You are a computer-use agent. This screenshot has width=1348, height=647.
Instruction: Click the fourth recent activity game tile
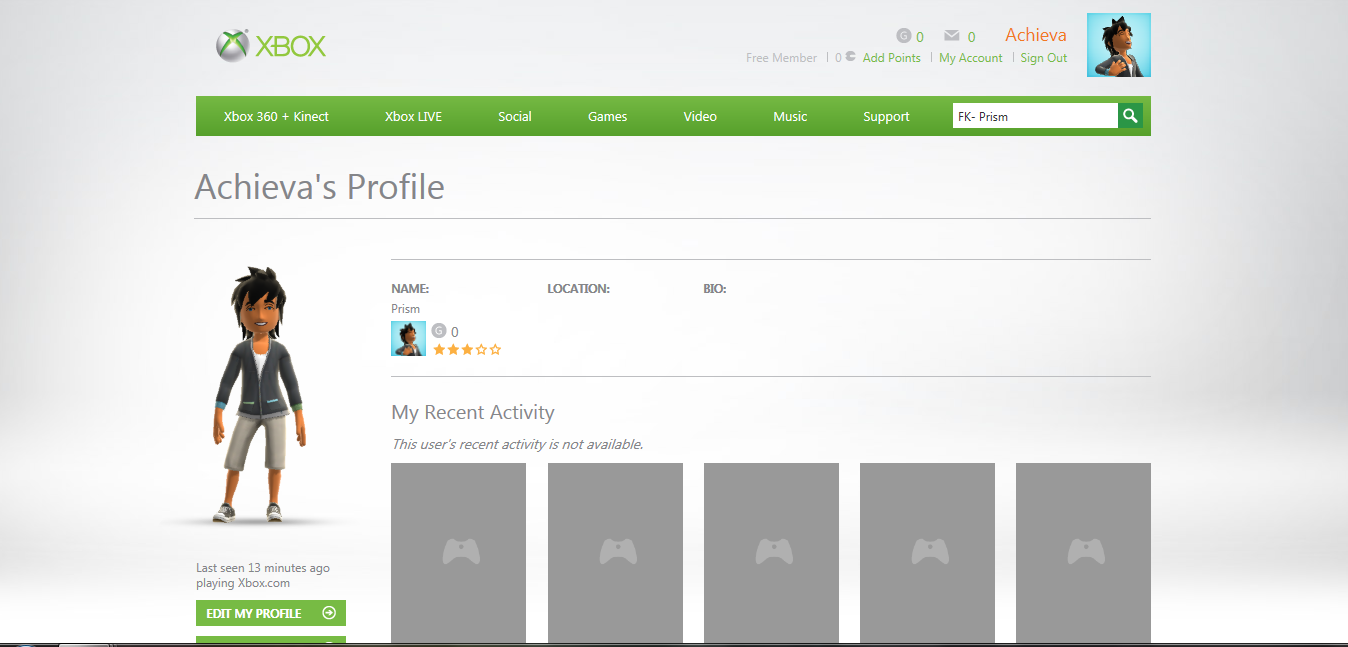pyautogui.click(x=927, y=552)
